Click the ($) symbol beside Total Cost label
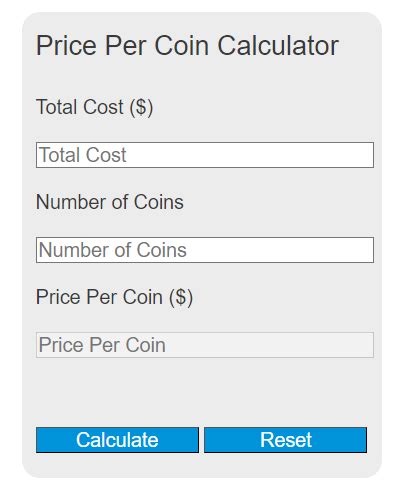403x489 pixels. 141,107
